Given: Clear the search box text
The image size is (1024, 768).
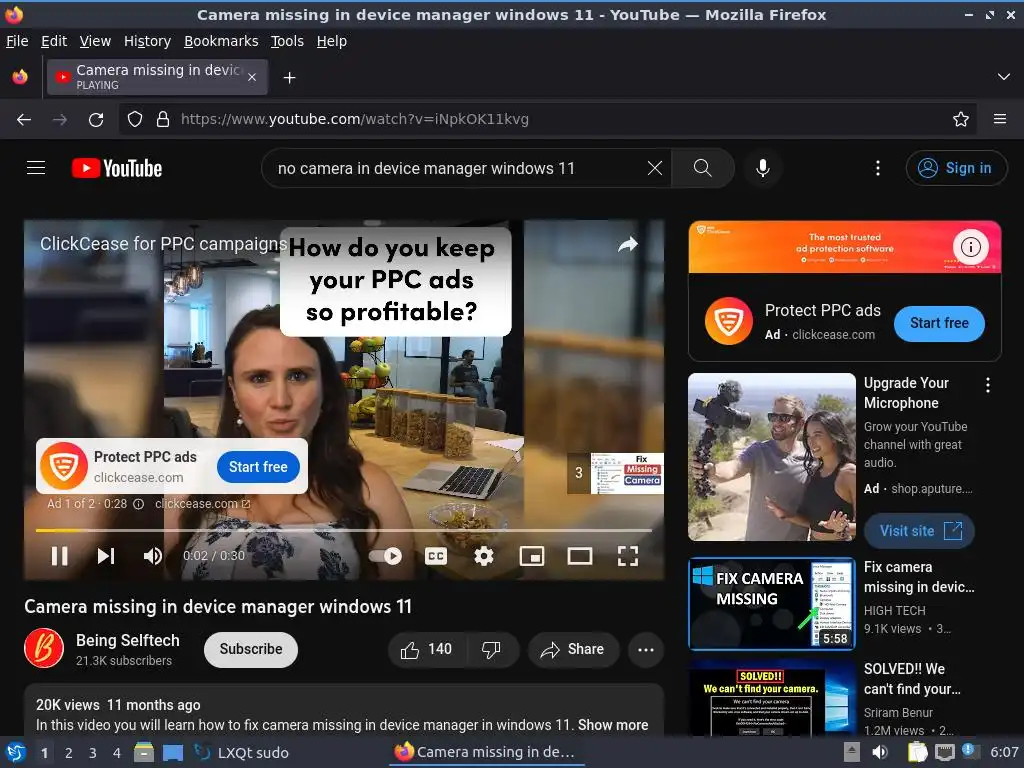Looking at the screenshot, I should (654, 168).
